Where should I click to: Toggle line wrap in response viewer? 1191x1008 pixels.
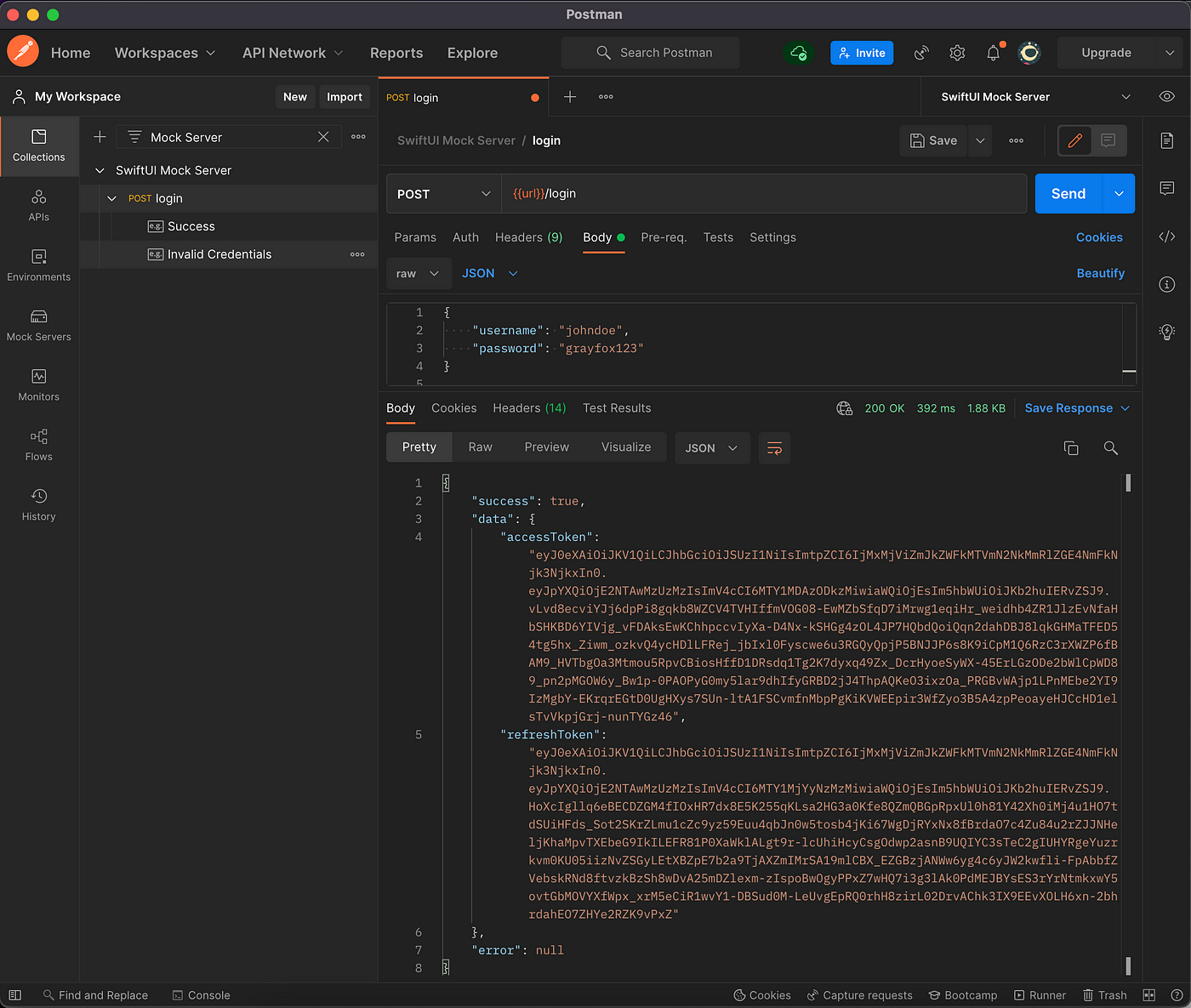[x=775, y=448]
